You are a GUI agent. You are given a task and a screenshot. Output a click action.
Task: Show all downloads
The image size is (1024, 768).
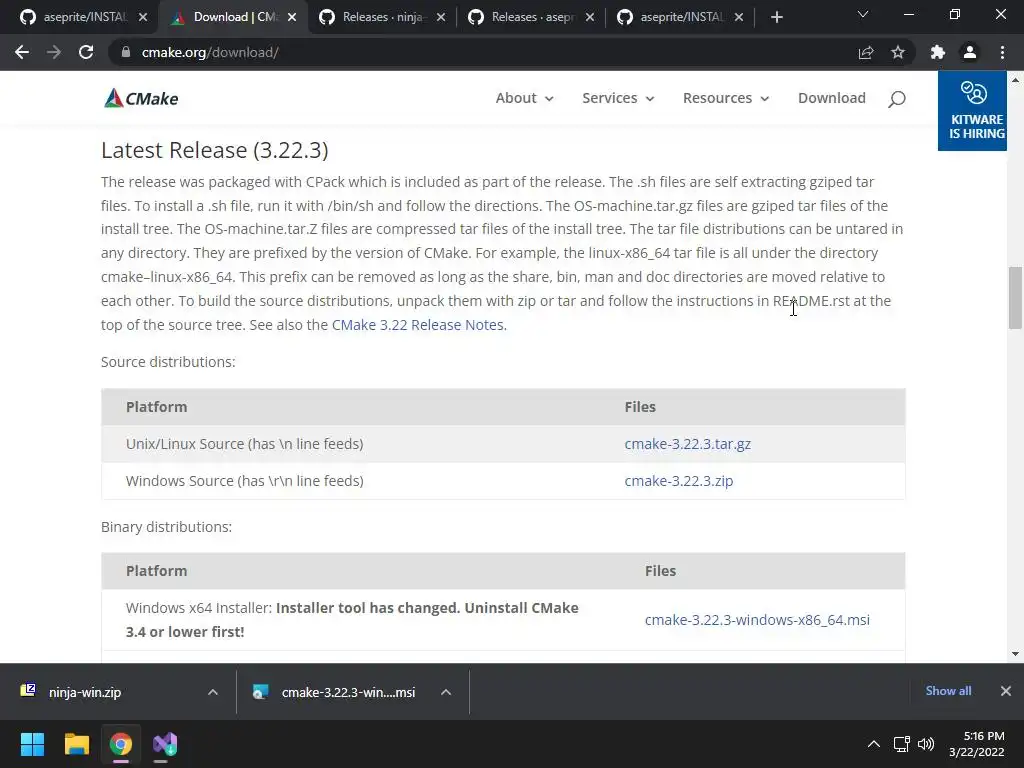click(x=948, y=691)
